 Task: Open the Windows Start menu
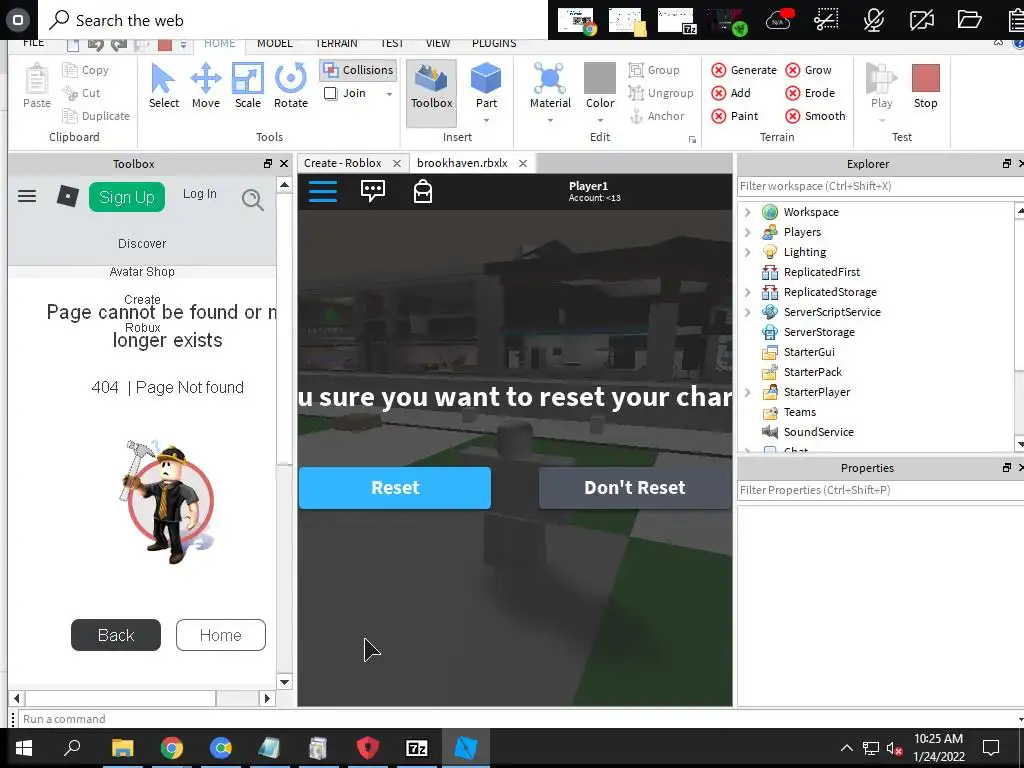click(24, 748)
